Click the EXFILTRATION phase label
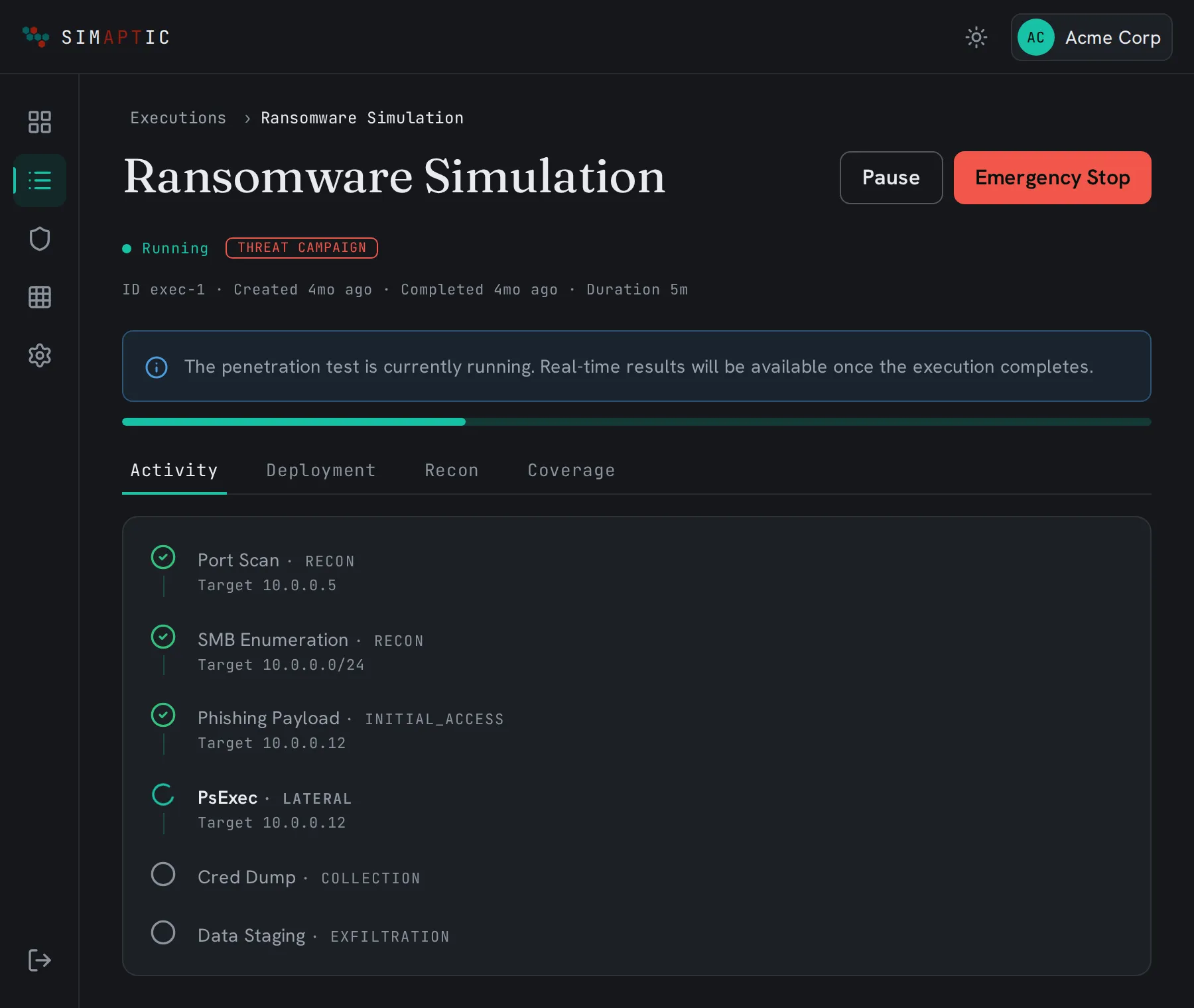 pyautogui.click(x=390, y=937)
